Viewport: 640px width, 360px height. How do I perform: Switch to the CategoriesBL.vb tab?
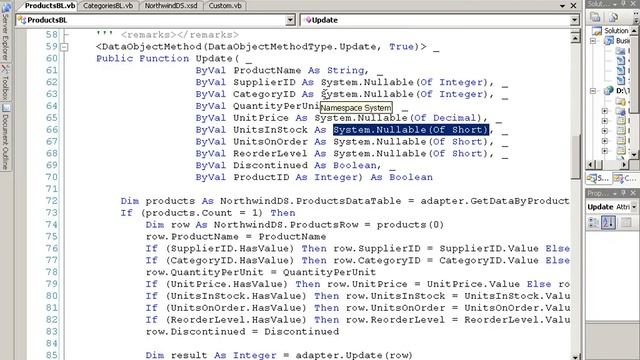[108, 6]
